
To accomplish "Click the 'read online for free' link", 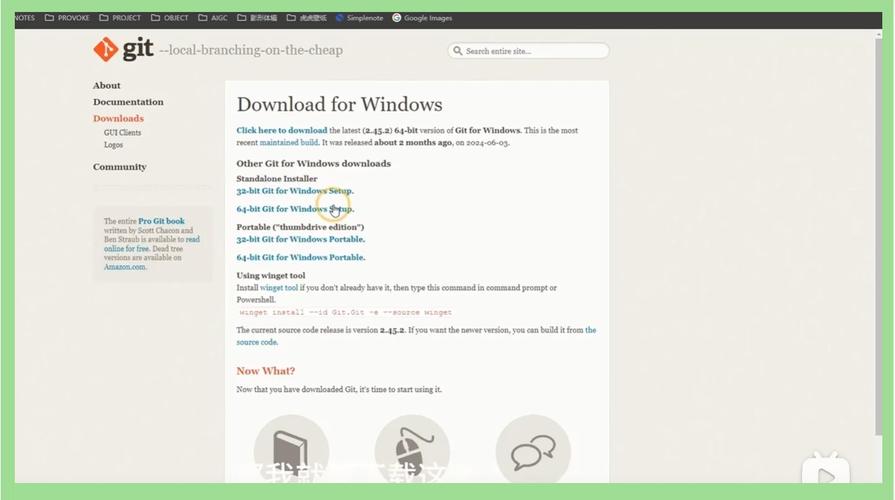I will point(152,244).
